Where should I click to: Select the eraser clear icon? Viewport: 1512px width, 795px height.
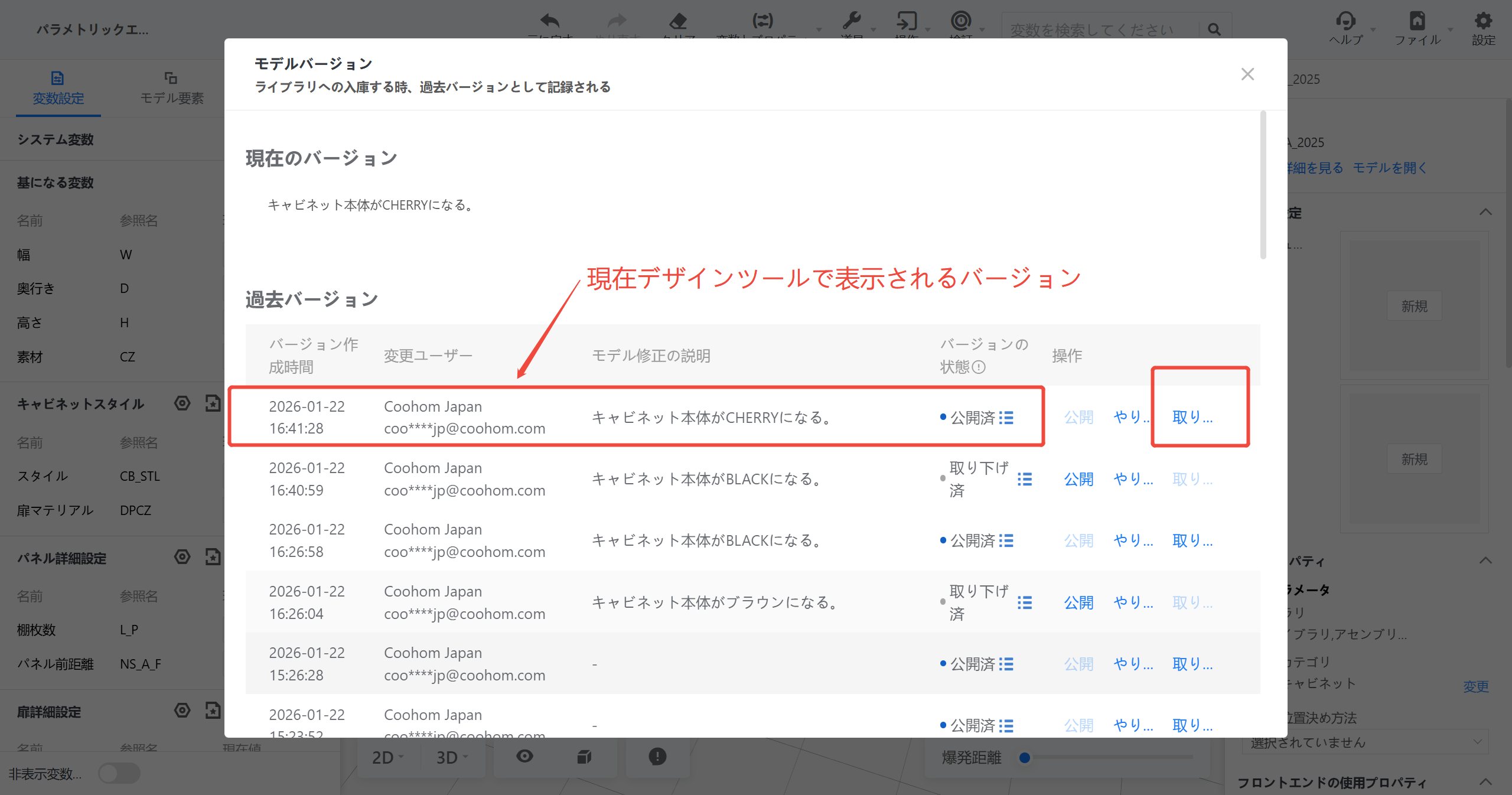[678, 21]
